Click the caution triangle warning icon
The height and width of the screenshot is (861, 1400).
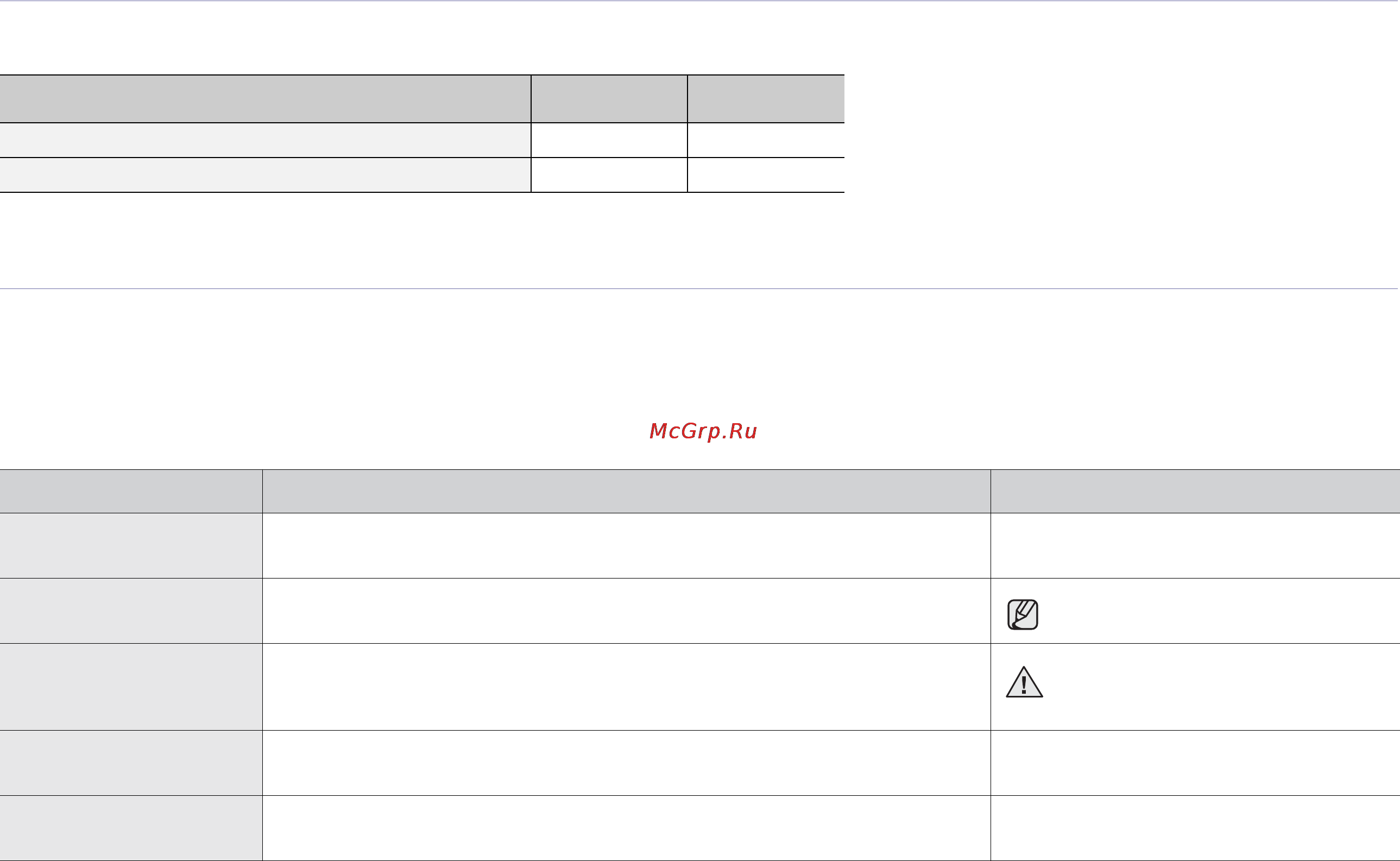tap(1024, 682)
